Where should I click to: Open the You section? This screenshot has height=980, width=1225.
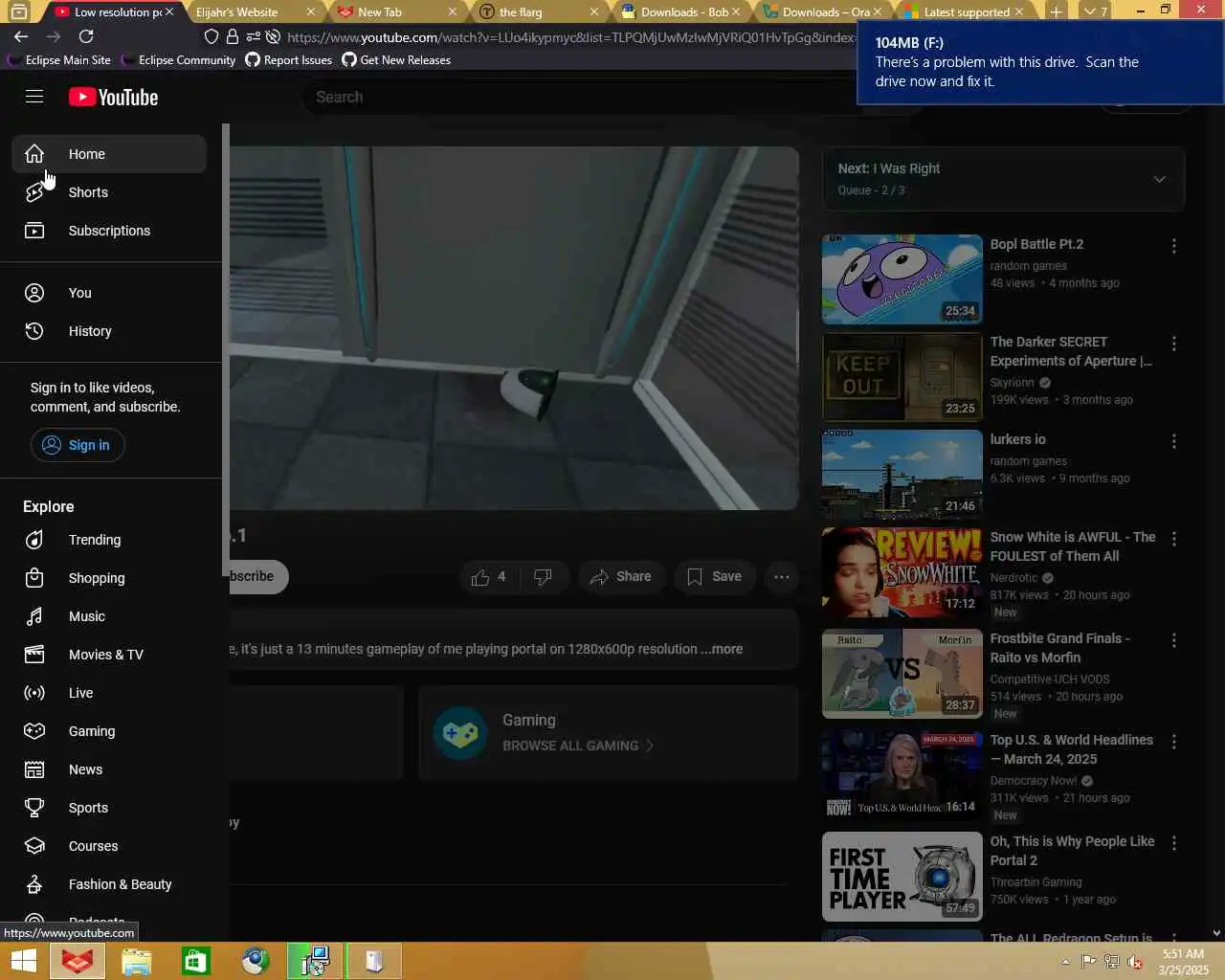click(x=109, y=293)
